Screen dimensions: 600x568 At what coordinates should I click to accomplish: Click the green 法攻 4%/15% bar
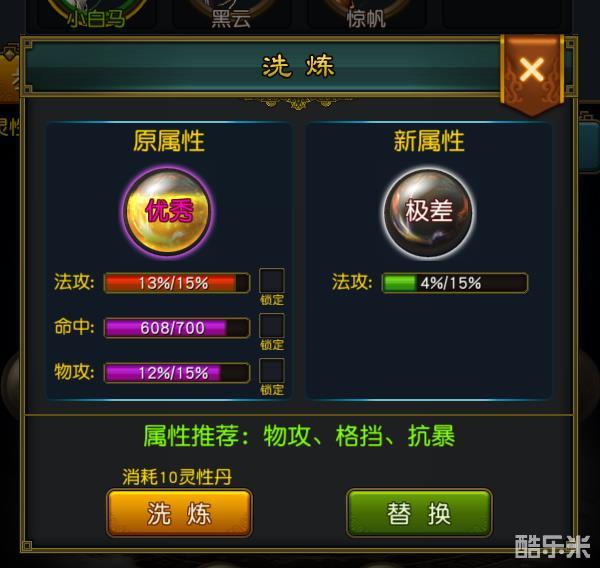455,283
